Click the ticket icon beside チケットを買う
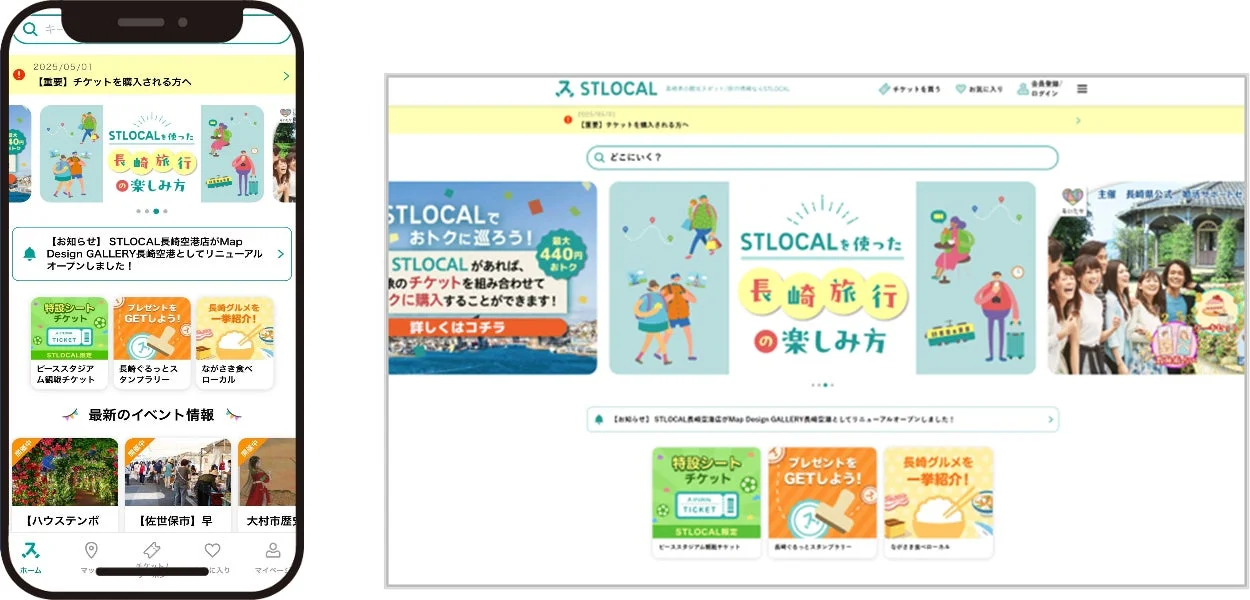The image size is (1250, 600). click(884, 89)
